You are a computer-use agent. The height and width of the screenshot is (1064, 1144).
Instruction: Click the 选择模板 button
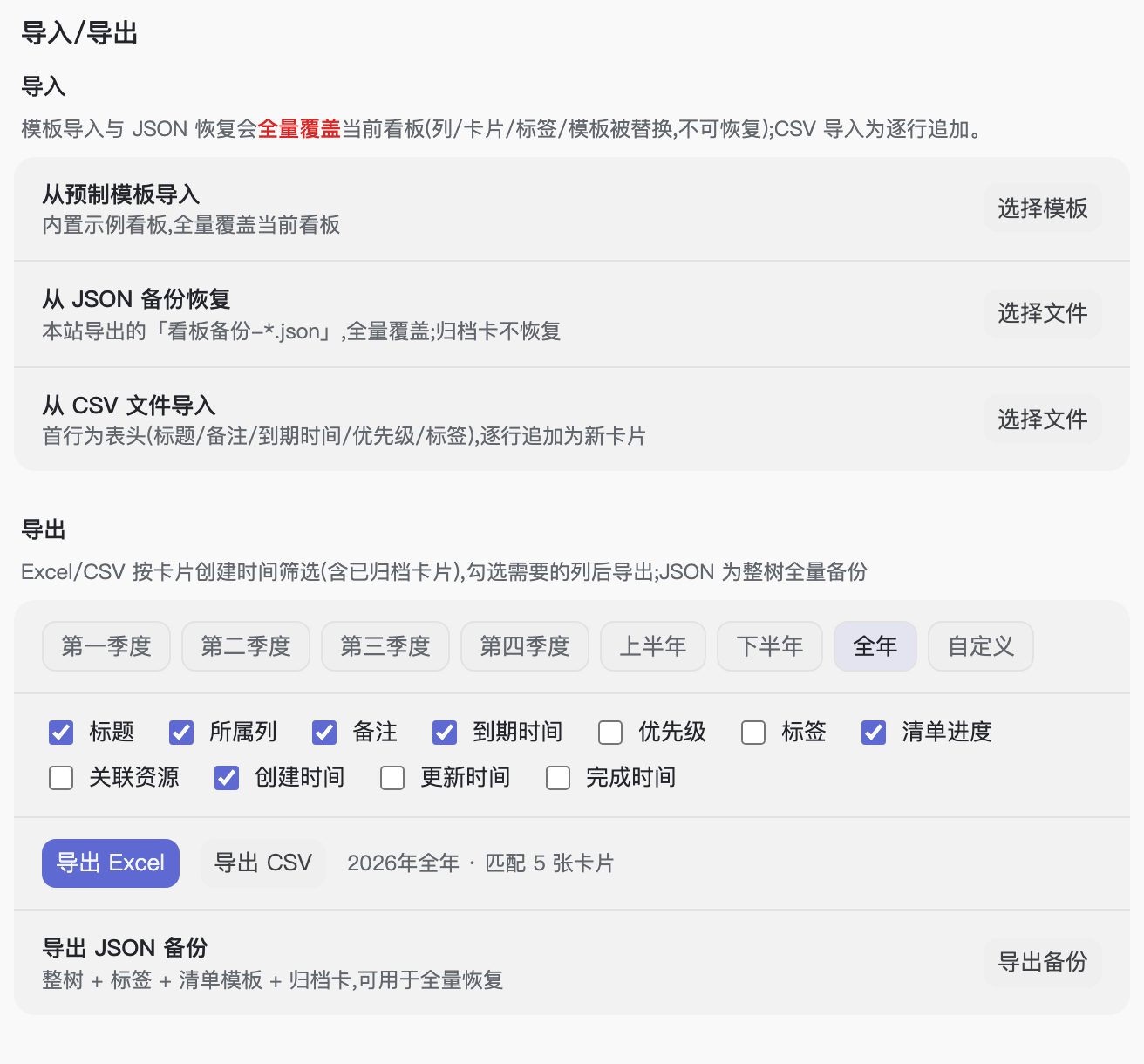click(1042, 208)
